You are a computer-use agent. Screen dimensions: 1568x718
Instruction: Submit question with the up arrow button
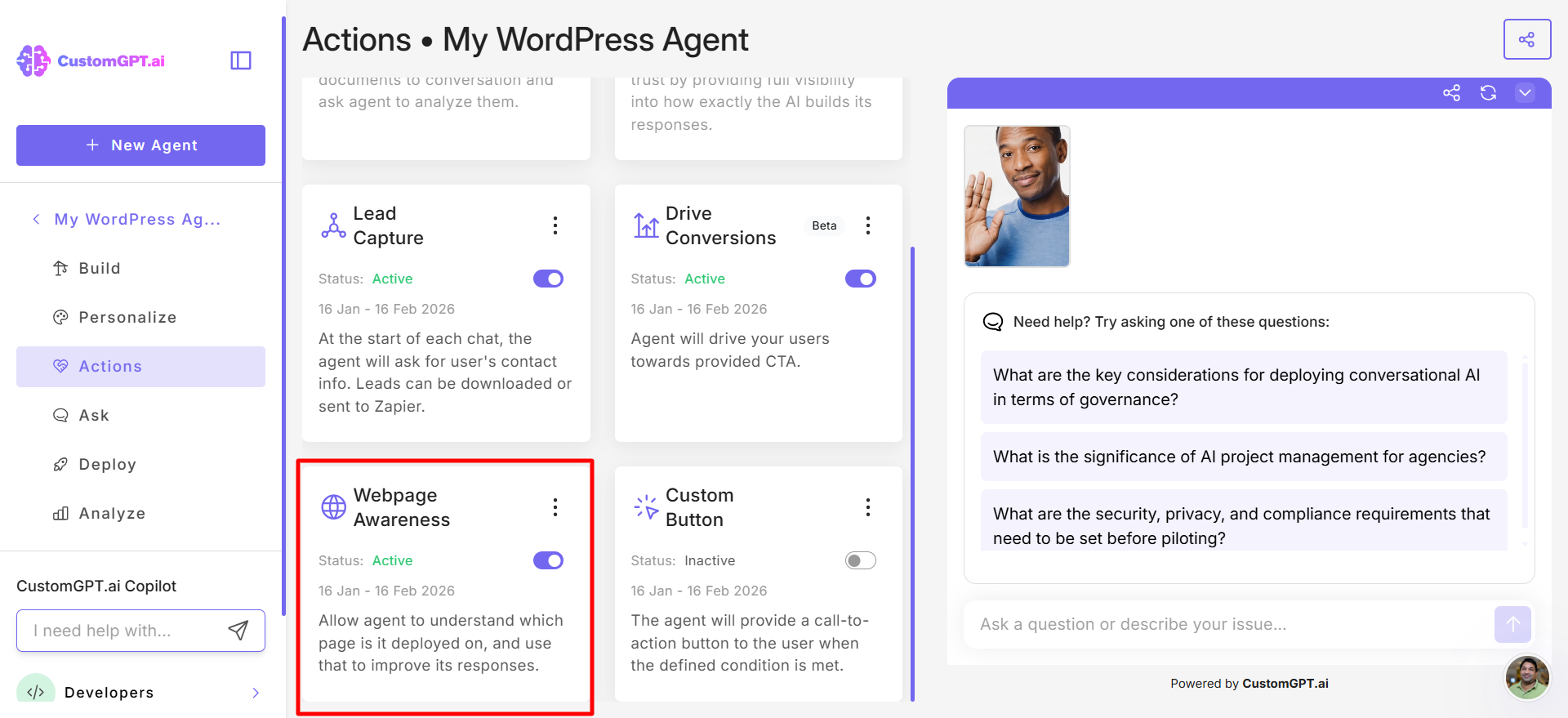(1512, 624)
